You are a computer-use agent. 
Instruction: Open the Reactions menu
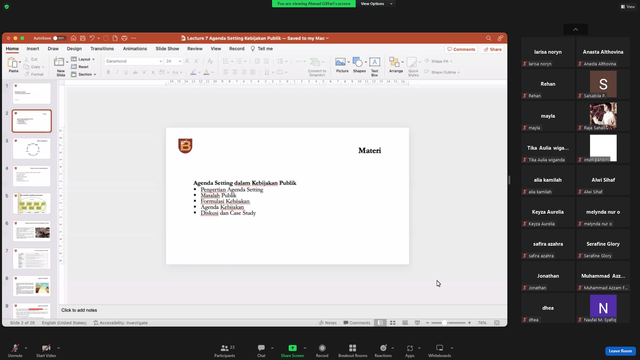383,350
